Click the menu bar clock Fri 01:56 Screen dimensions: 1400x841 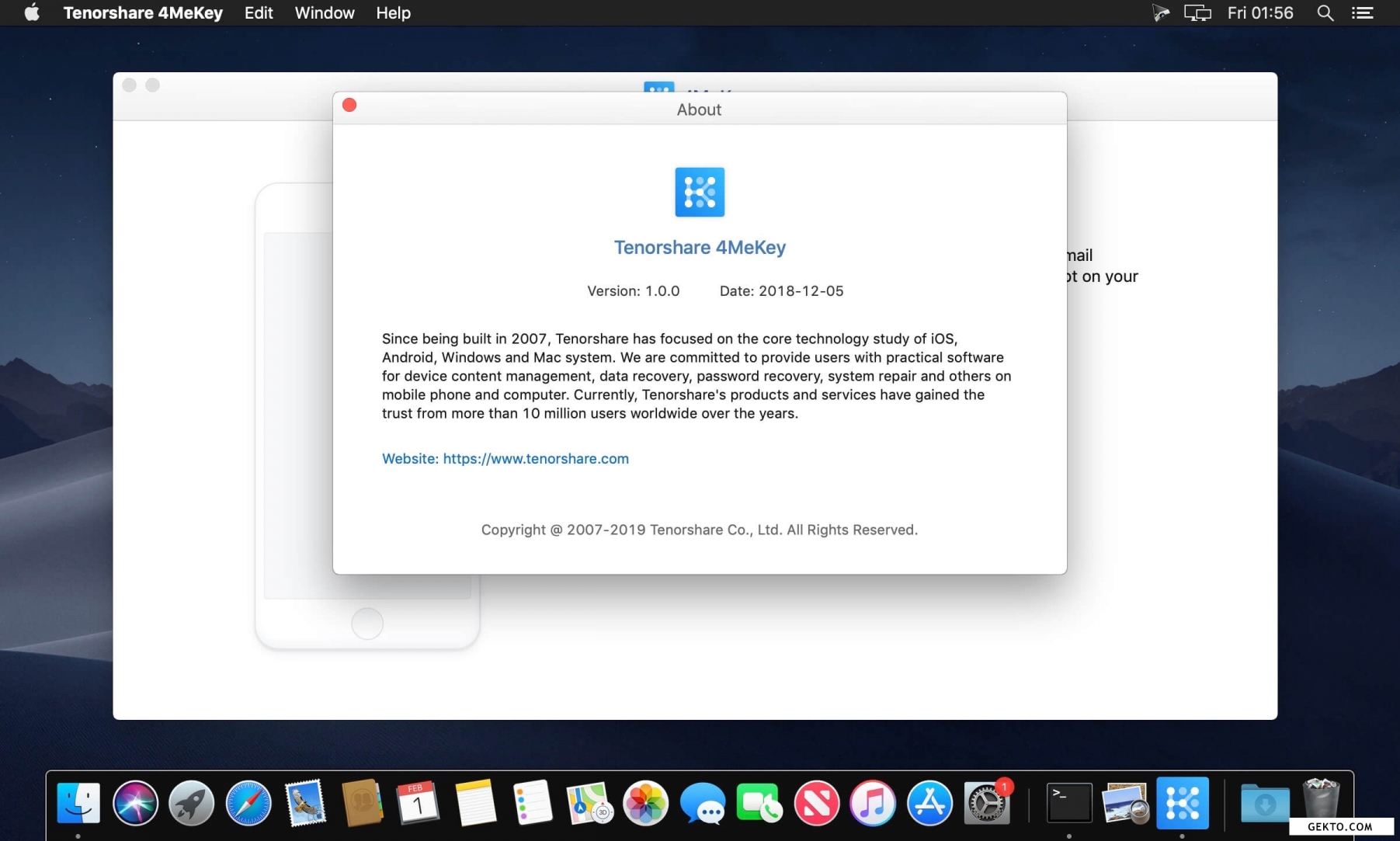[1260, 12]
